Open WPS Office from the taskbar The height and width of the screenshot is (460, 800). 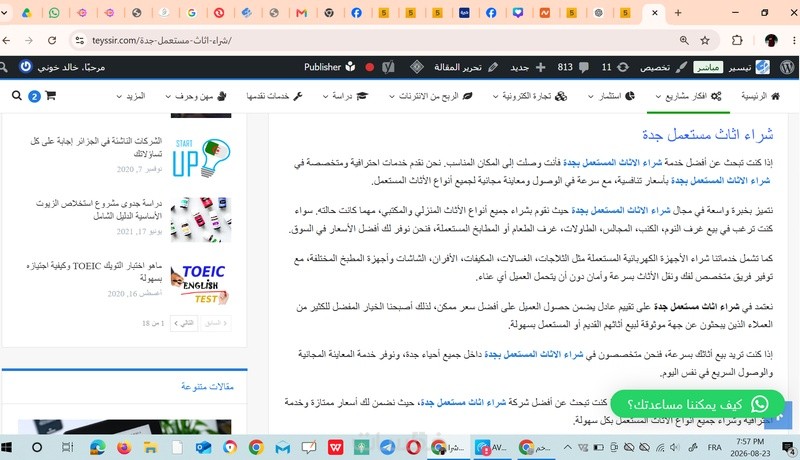(x=335, y=447)
